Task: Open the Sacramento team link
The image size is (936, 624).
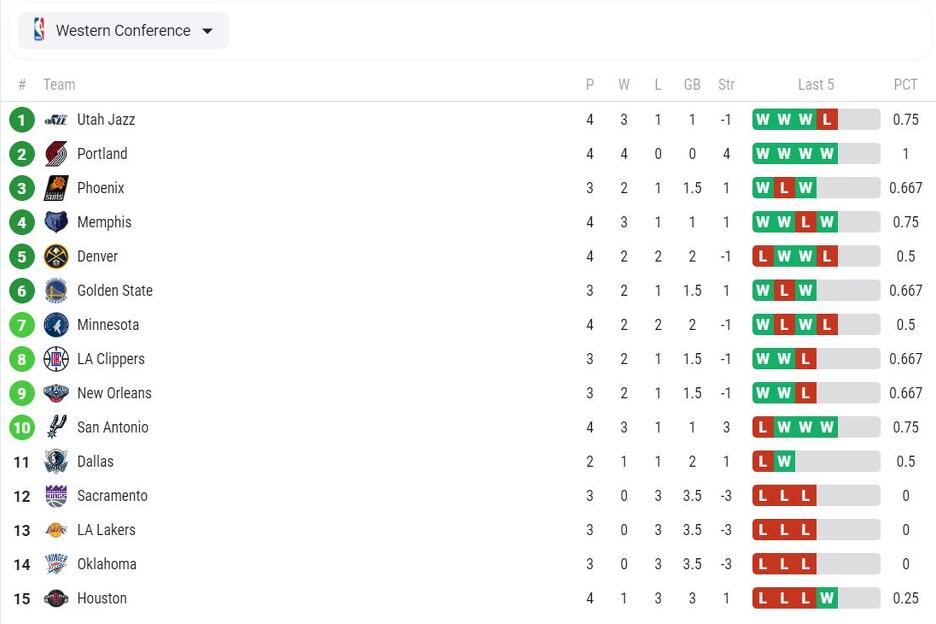Action: click(112, 496)
